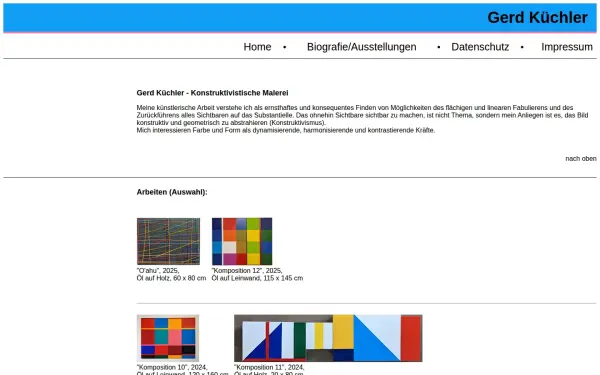Click the sentence starting "Mich interessieren Farbe und Form"
The height and width of the screenshot is (375, 600).
click(x=285, y=130)
